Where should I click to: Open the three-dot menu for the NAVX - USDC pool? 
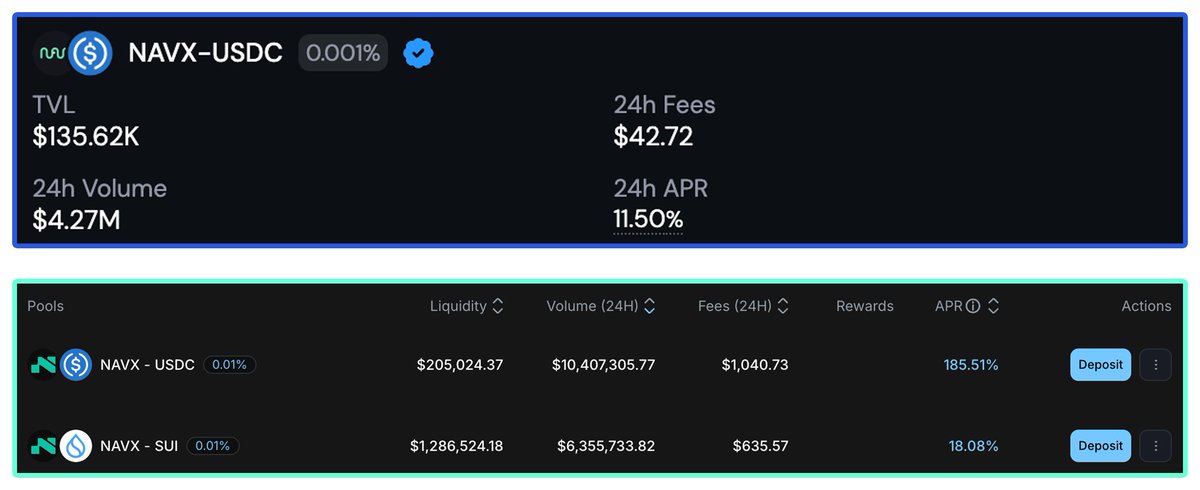click(1156, 365)
